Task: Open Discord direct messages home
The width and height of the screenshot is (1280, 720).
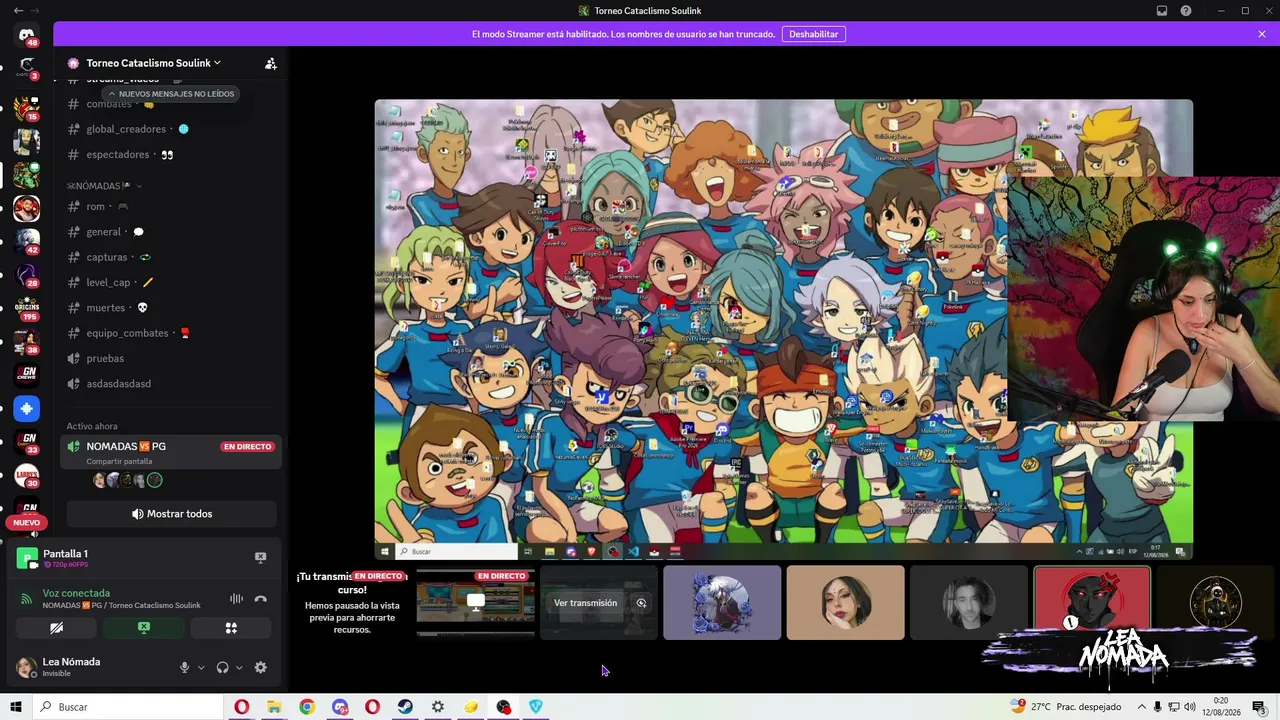Action: click(27, 35)
